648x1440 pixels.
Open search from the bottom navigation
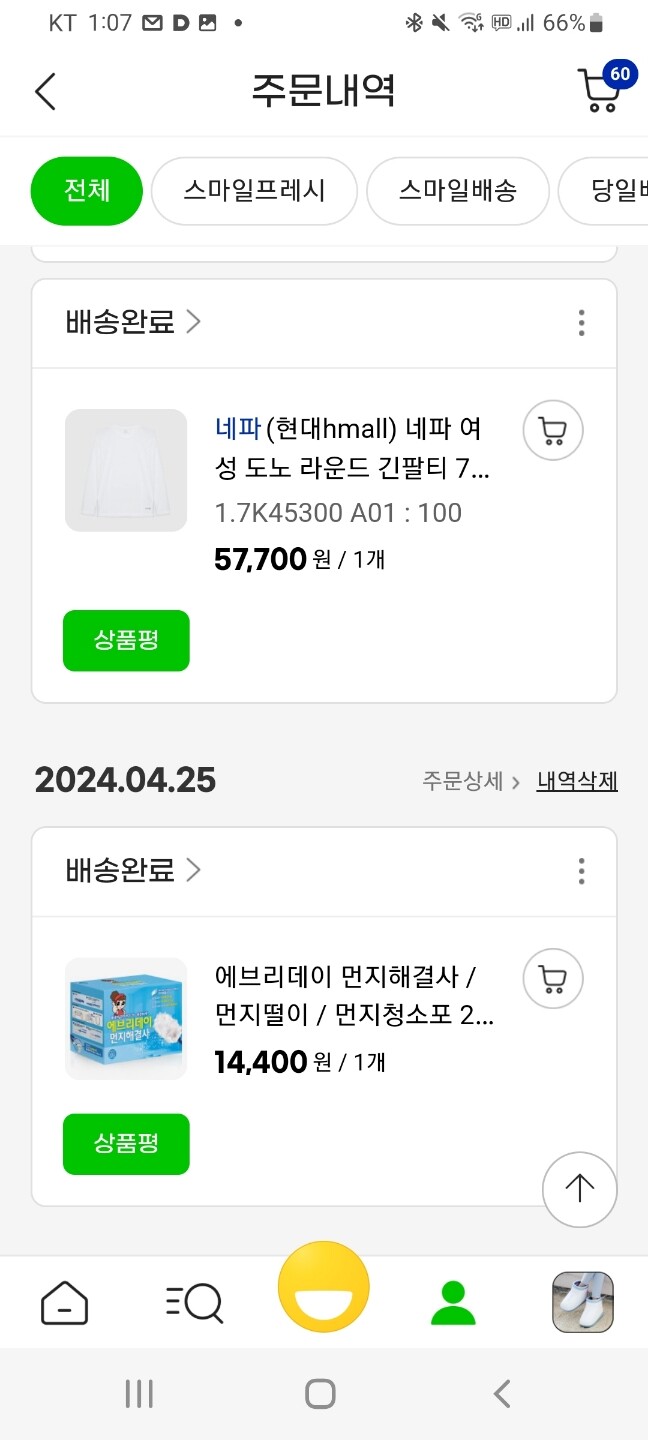coord(193,1302)
